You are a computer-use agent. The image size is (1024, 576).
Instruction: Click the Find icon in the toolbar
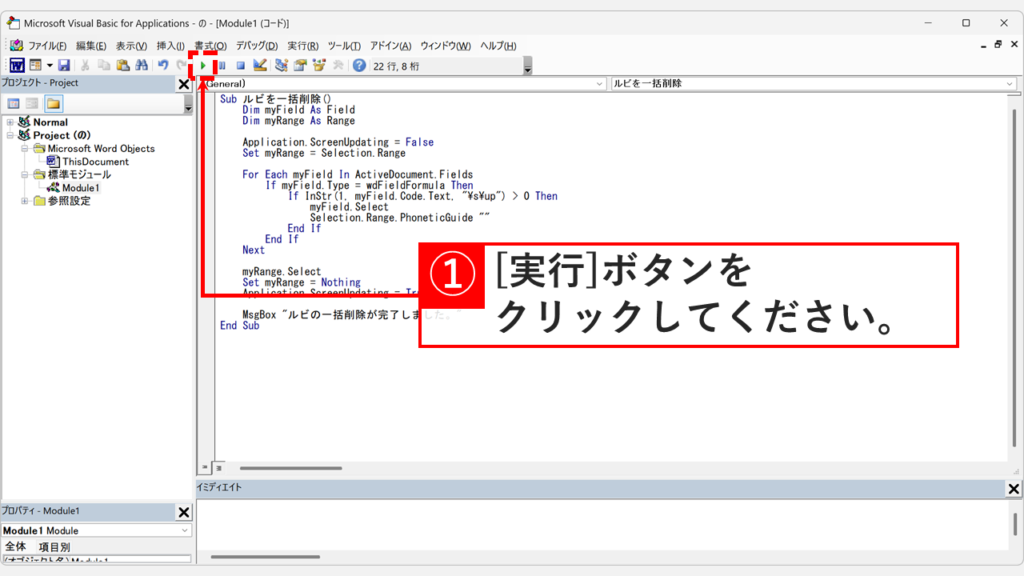(x=143, y=65)
